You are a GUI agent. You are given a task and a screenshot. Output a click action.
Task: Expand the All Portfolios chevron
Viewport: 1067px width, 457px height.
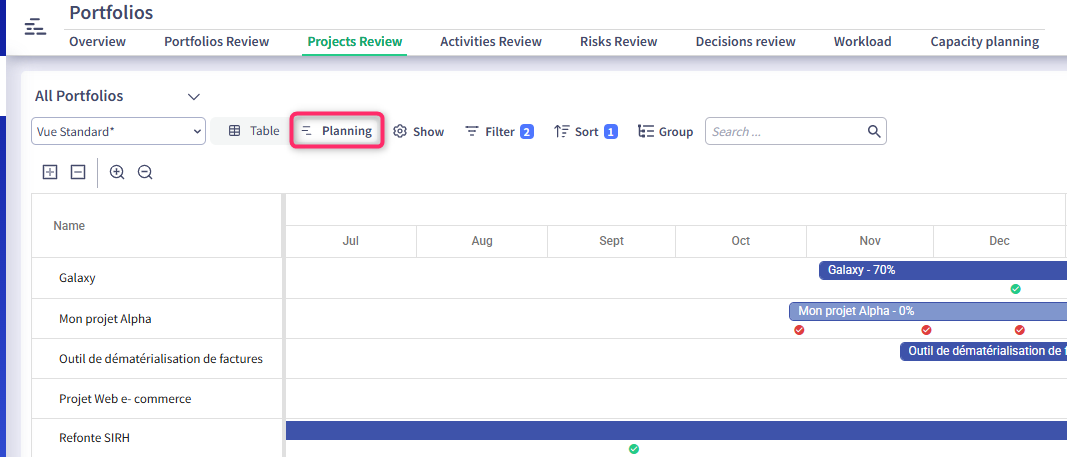[x=194, y=97]
